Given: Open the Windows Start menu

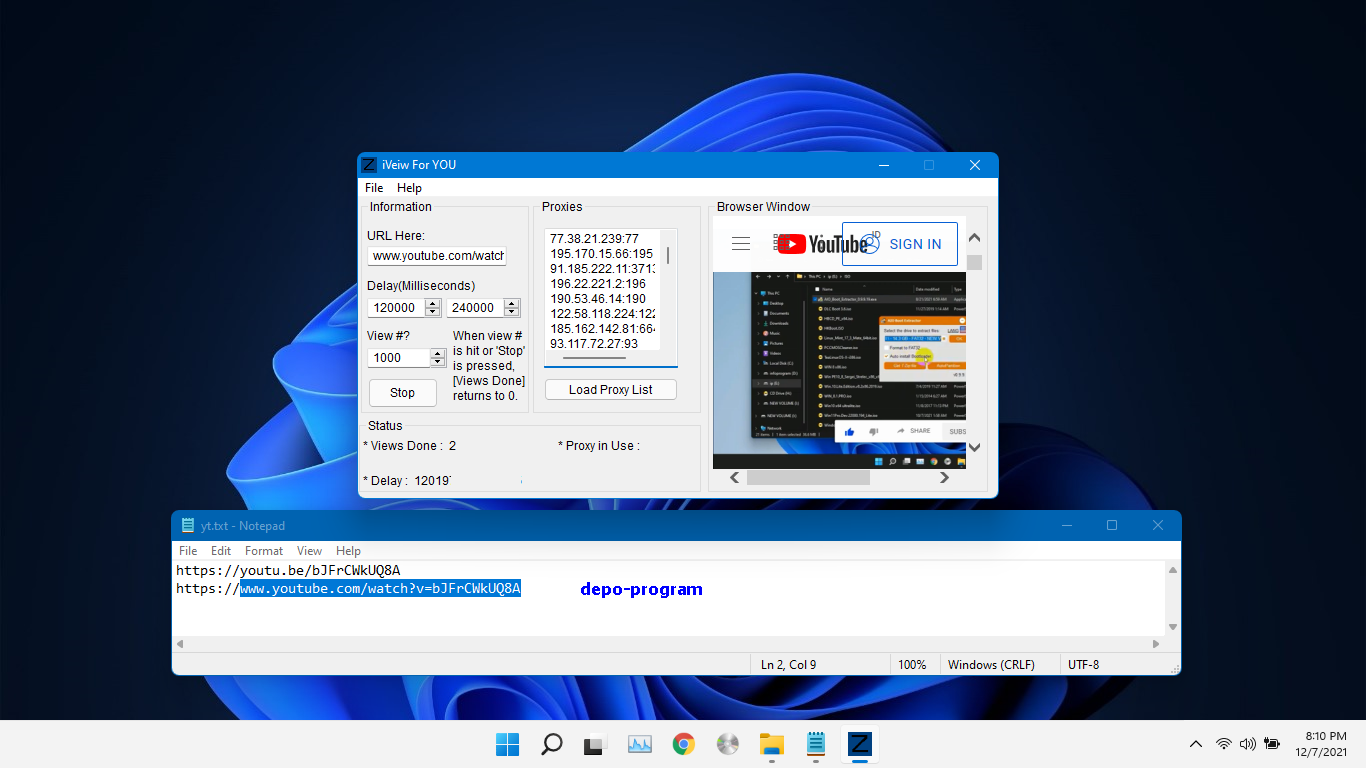Looking at the screenshot, I should click(x=508, y=744).
